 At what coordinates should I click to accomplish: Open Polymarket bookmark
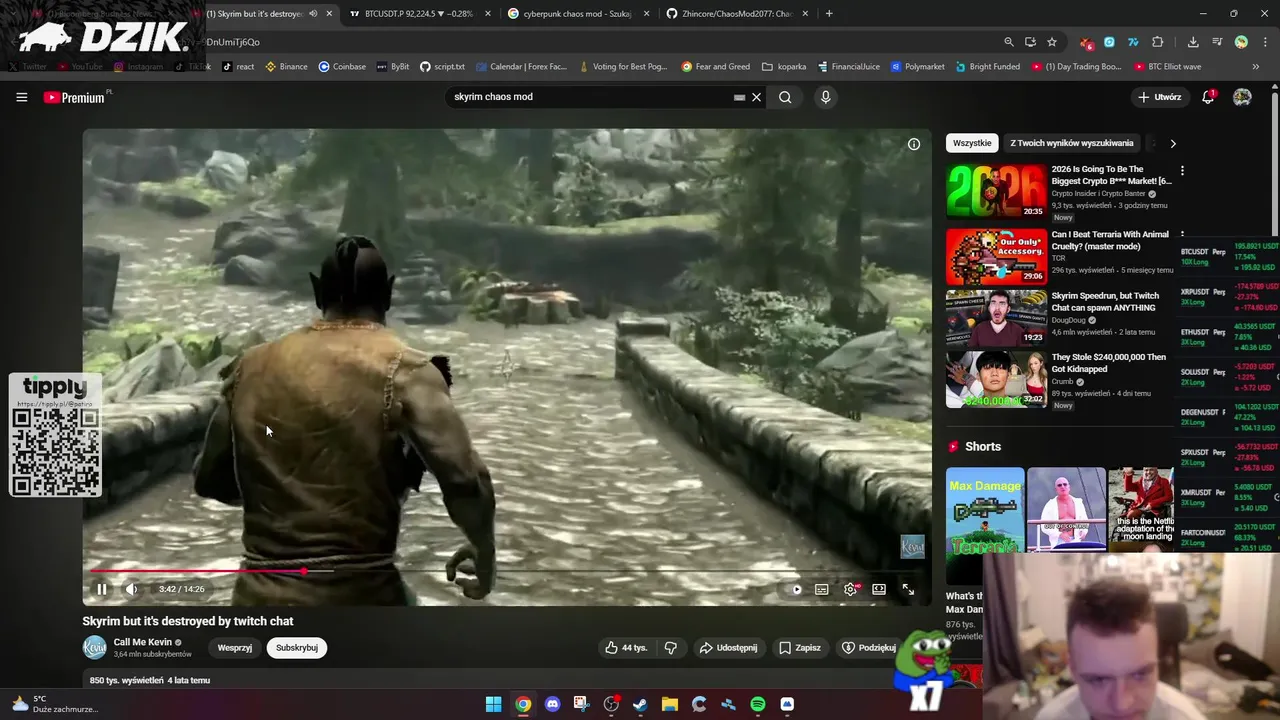(917, 67)
